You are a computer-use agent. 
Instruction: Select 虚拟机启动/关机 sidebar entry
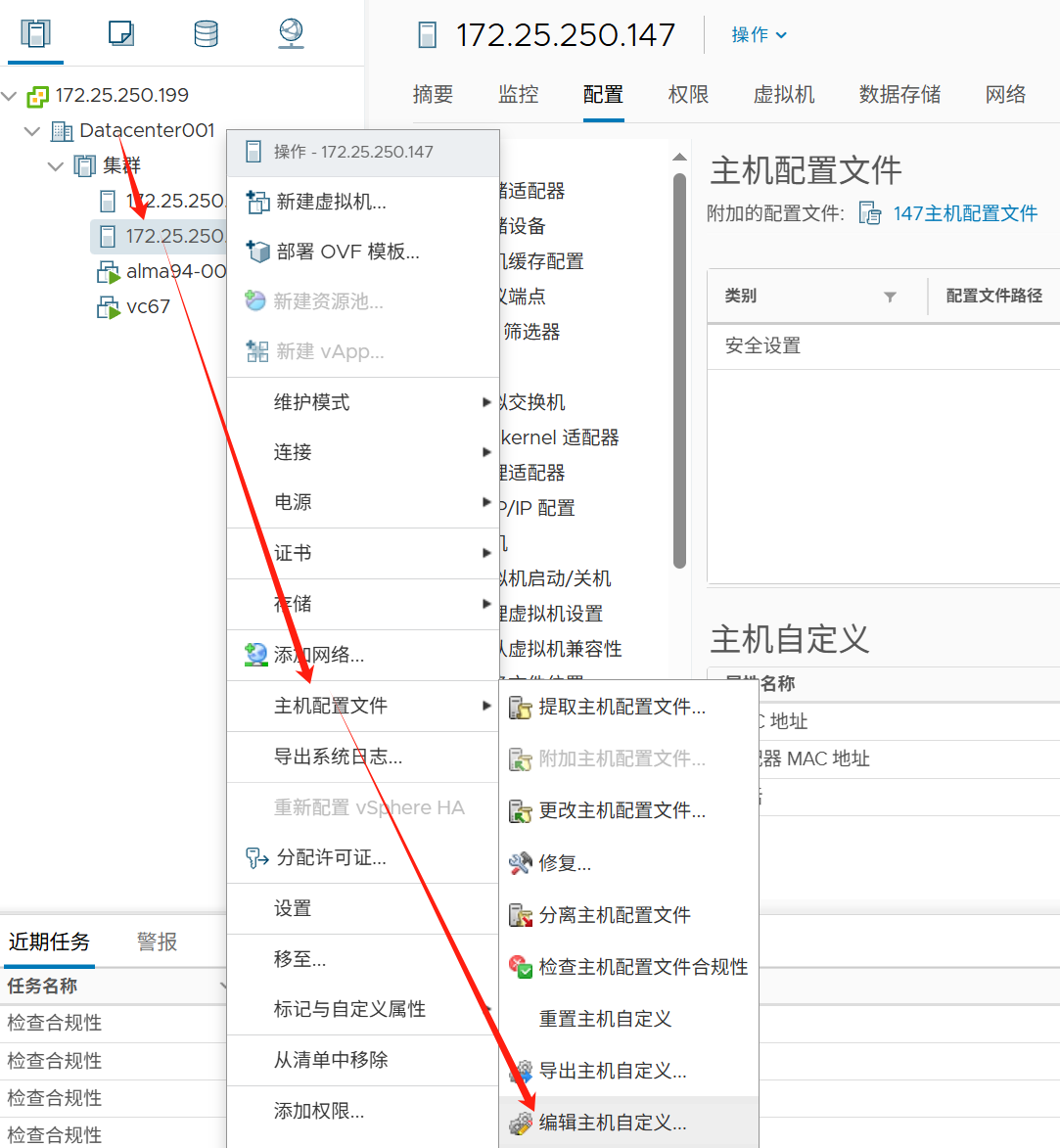pyautogui.click(x=555, y=578)
